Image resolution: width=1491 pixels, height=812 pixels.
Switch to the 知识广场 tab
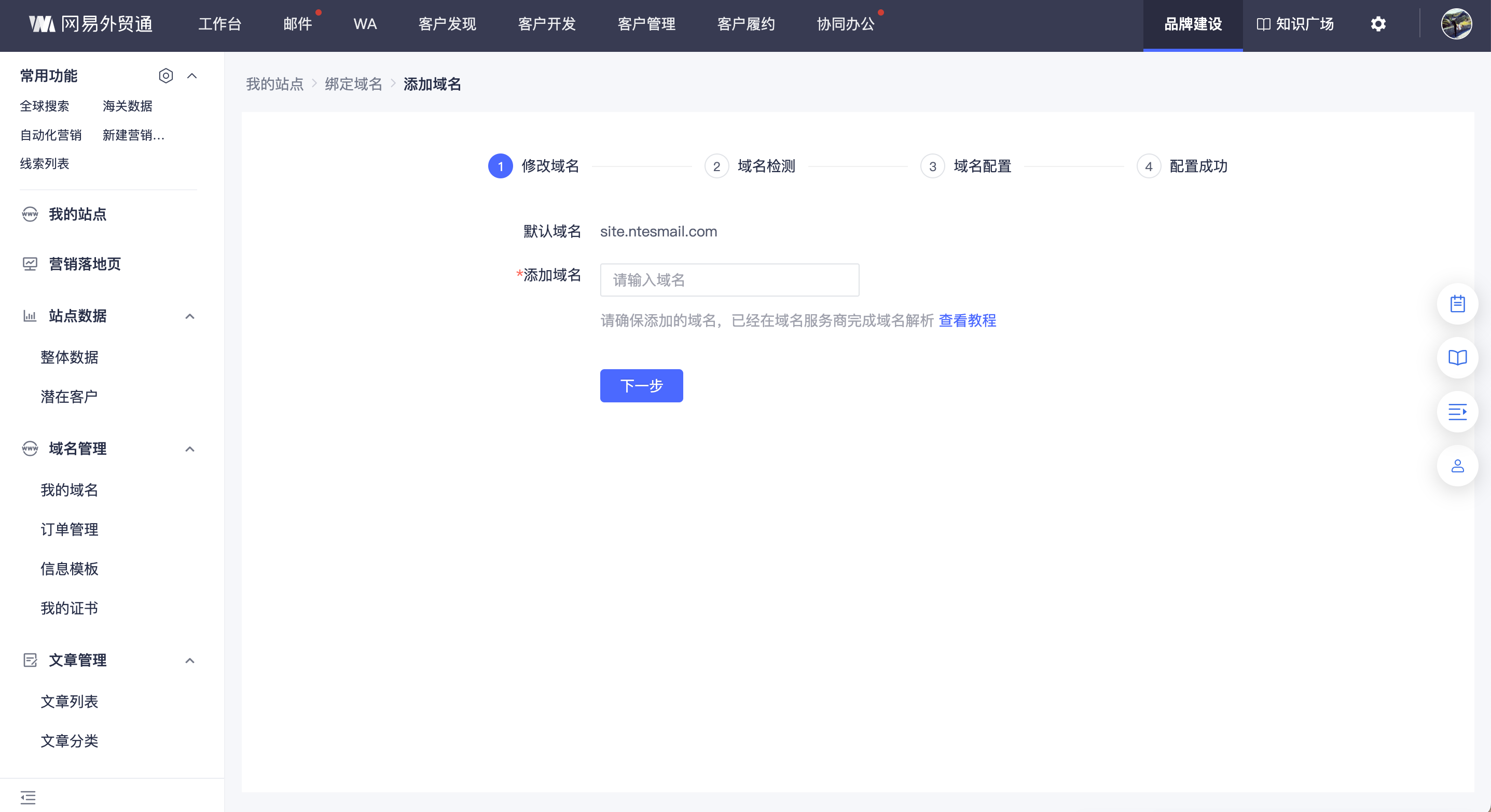1295,24
